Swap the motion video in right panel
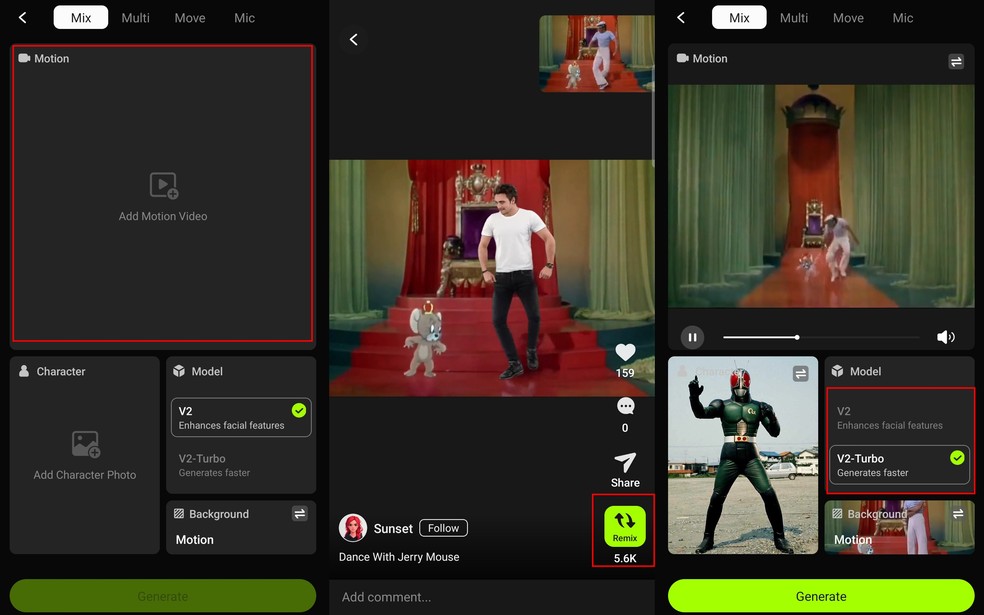Image resolution: width=984 pixels, height=615 pixels. 956,62
